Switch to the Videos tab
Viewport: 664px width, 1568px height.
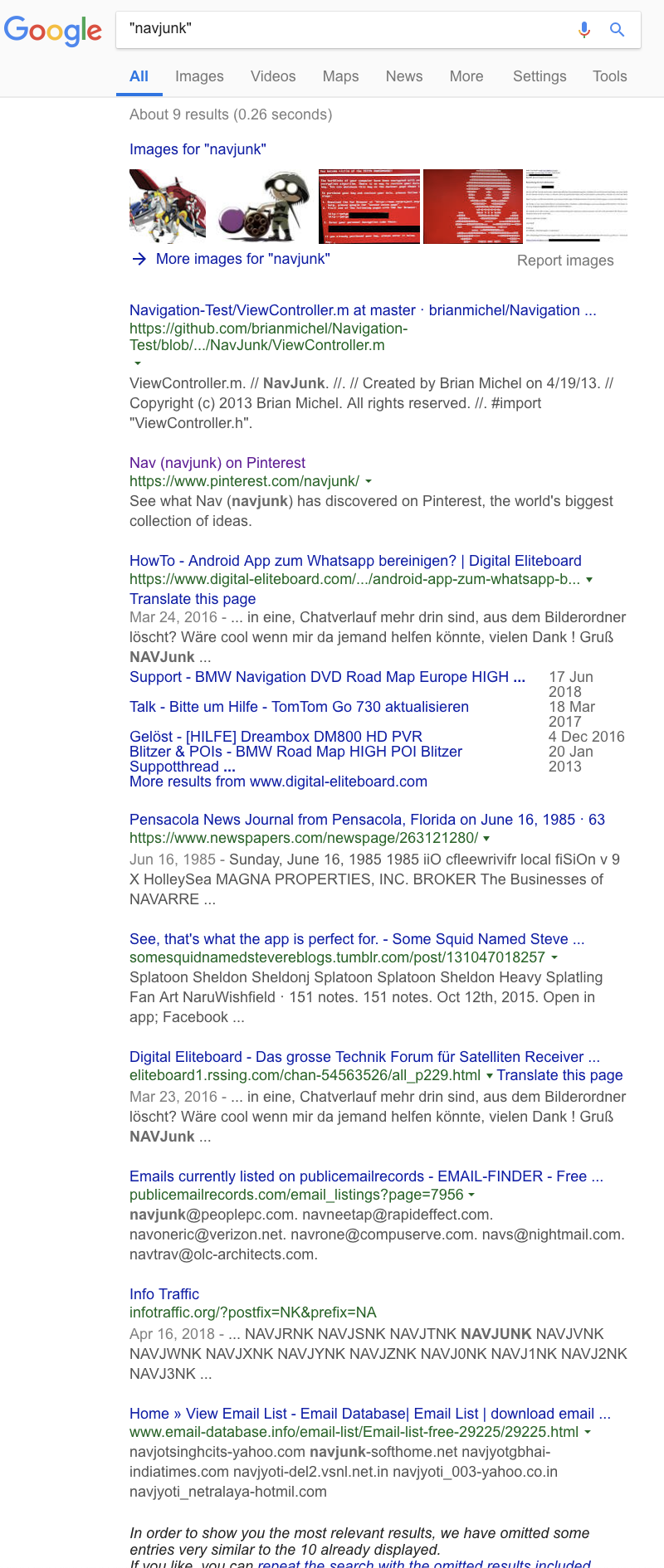273,76
